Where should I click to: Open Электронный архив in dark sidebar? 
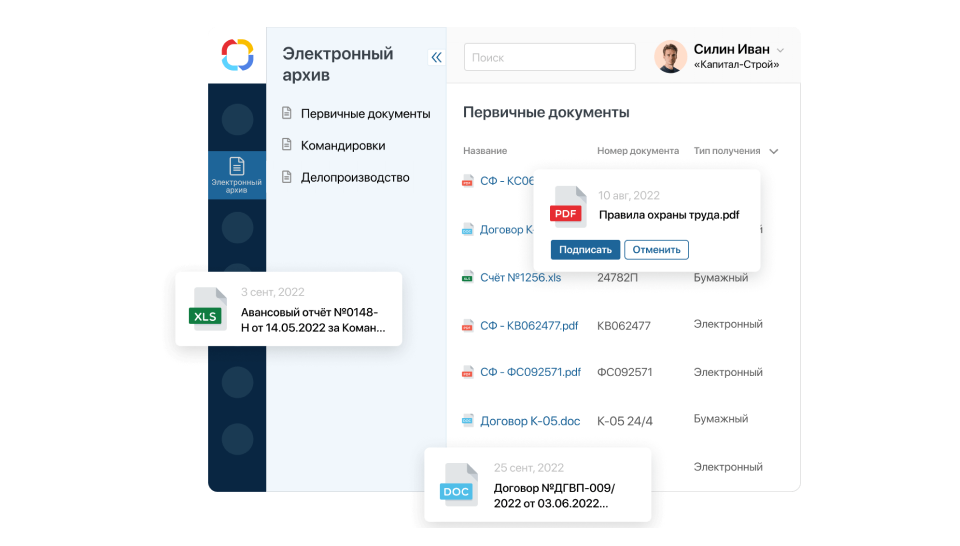(x=236, y=175)
